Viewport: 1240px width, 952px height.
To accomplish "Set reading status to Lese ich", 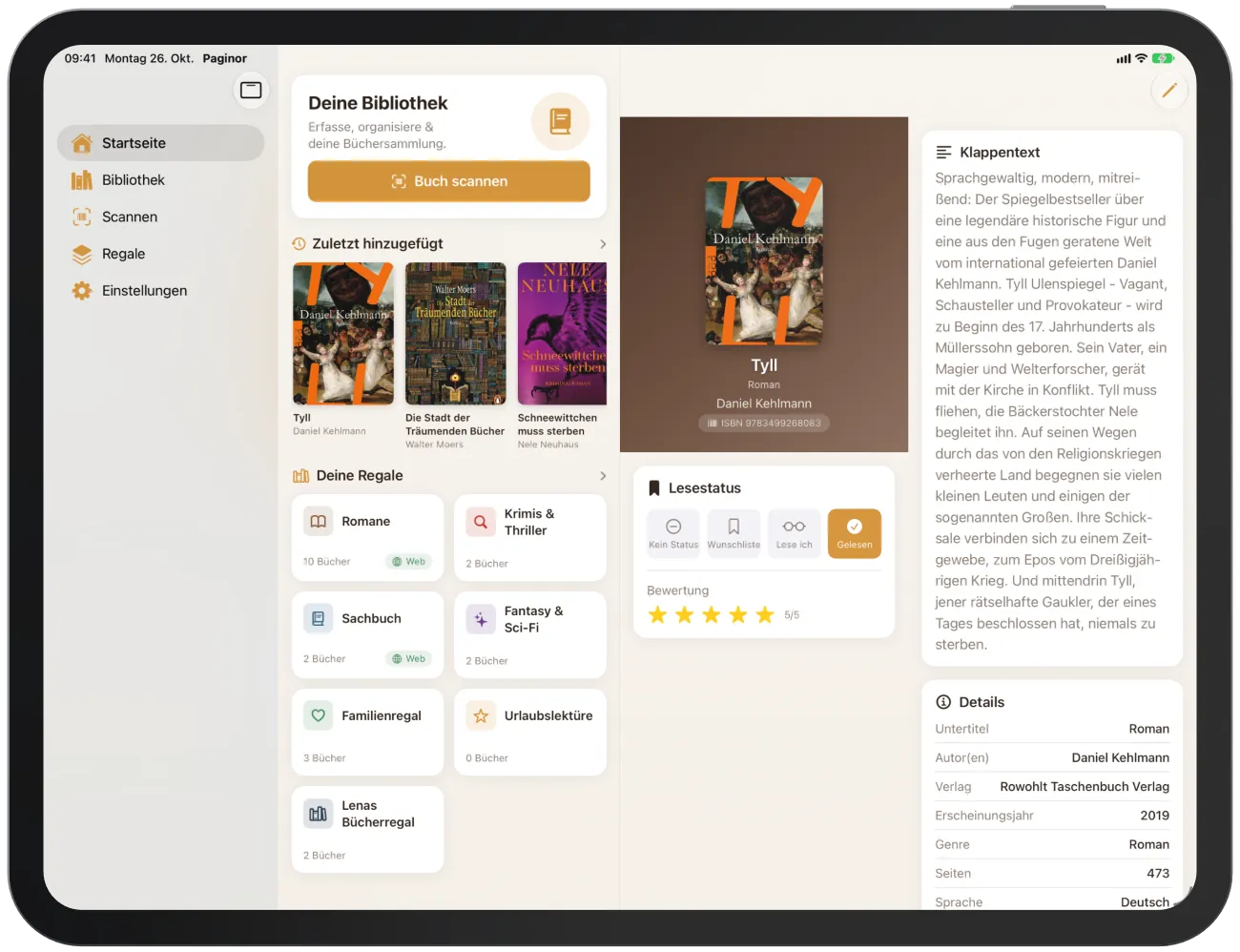I will click(x=794, y=533).
